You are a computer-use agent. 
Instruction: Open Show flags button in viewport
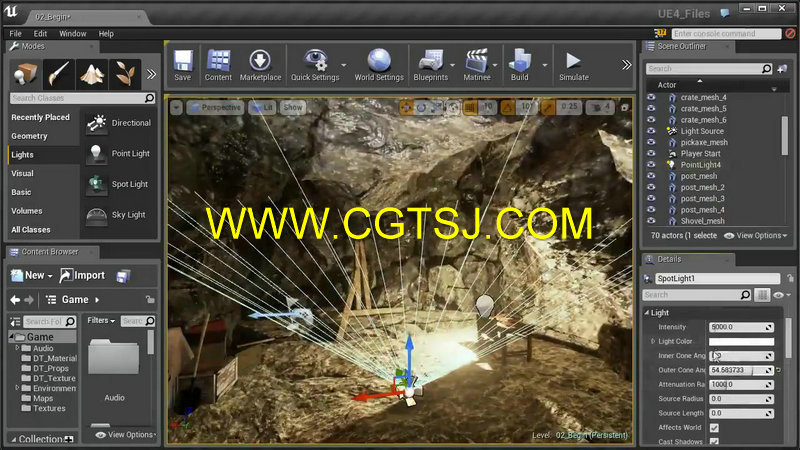[293, 108]
